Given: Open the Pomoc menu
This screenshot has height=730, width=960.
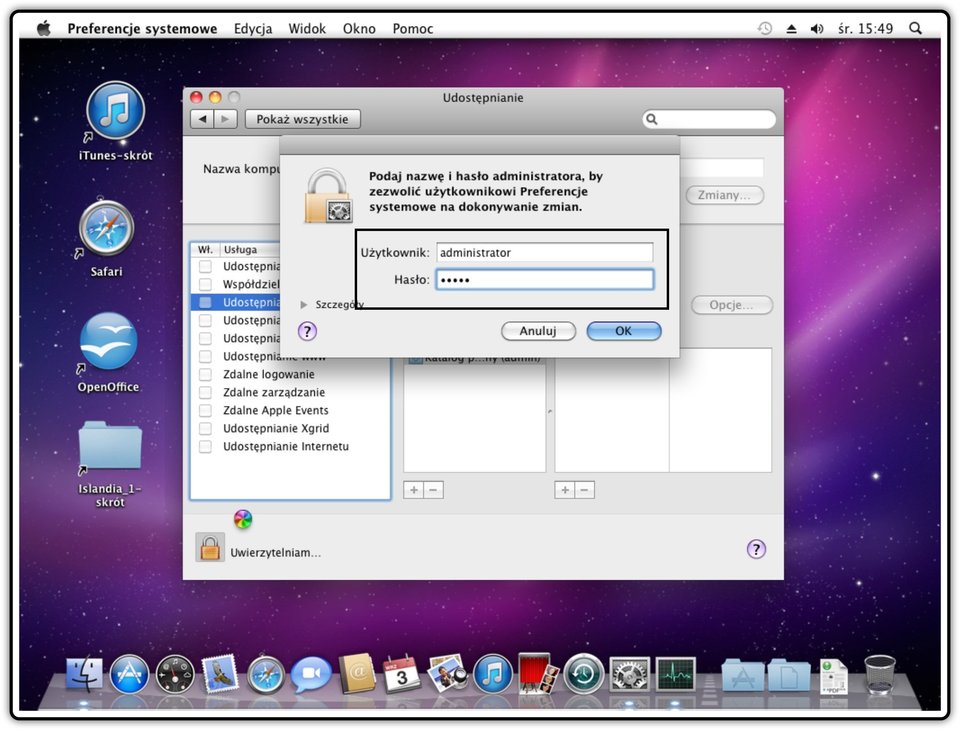Looking at the screenshot, I should [x=413, y=29].
